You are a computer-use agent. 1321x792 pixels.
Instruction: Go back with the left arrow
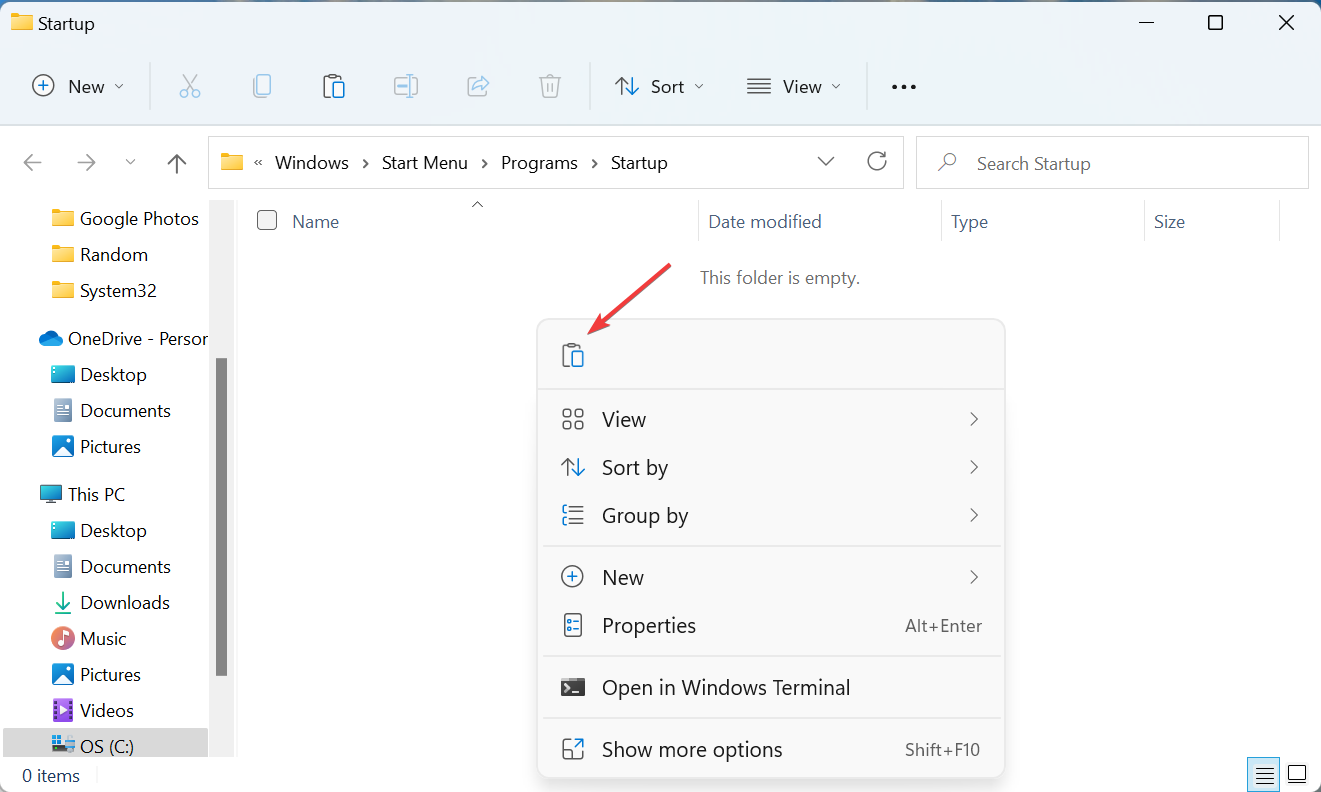pyautogui.click(x=33, y=163)
